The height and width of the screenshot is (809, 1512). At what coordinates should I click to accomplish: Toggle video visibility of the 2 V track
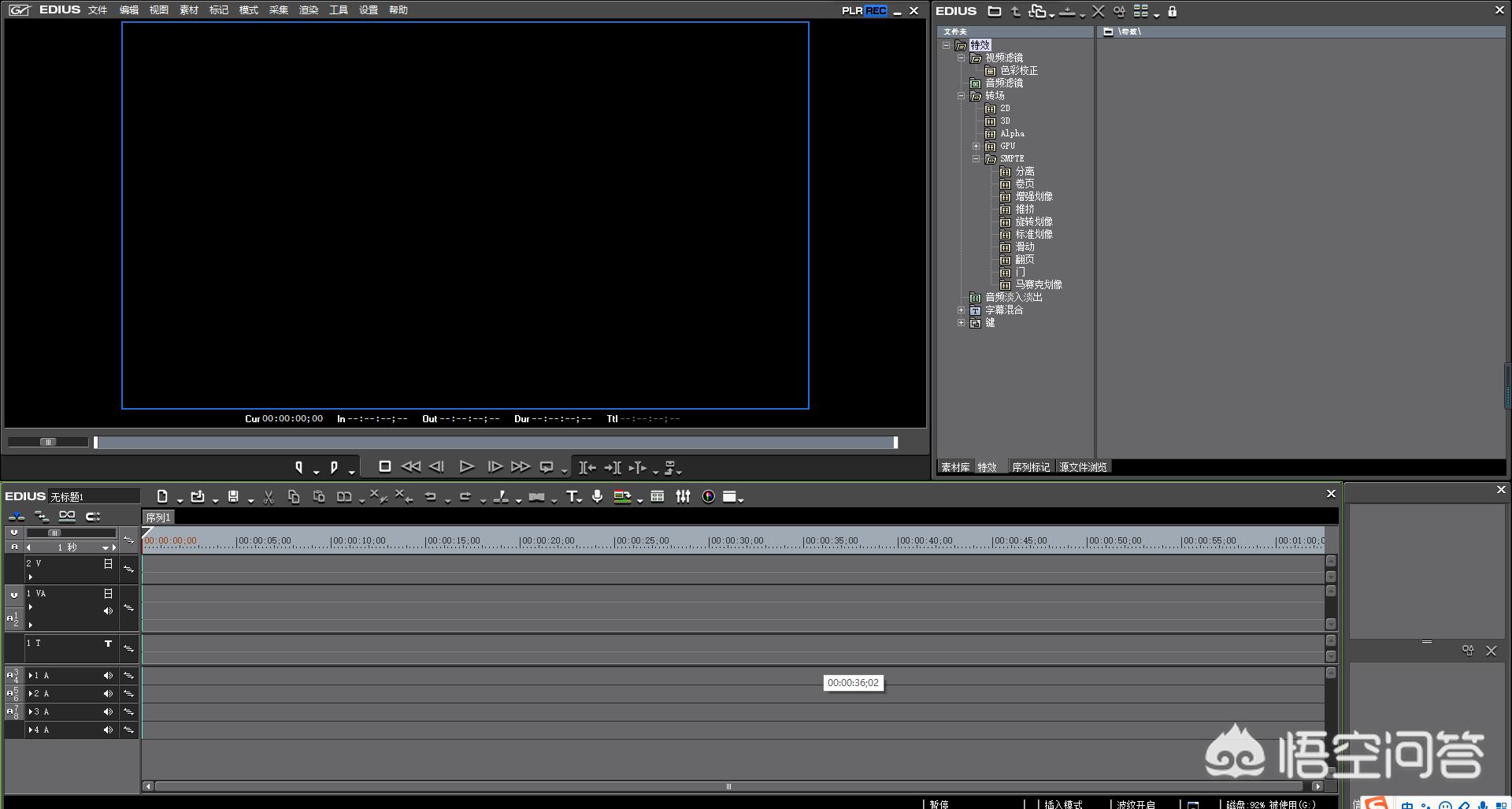(x=108, y=564)
